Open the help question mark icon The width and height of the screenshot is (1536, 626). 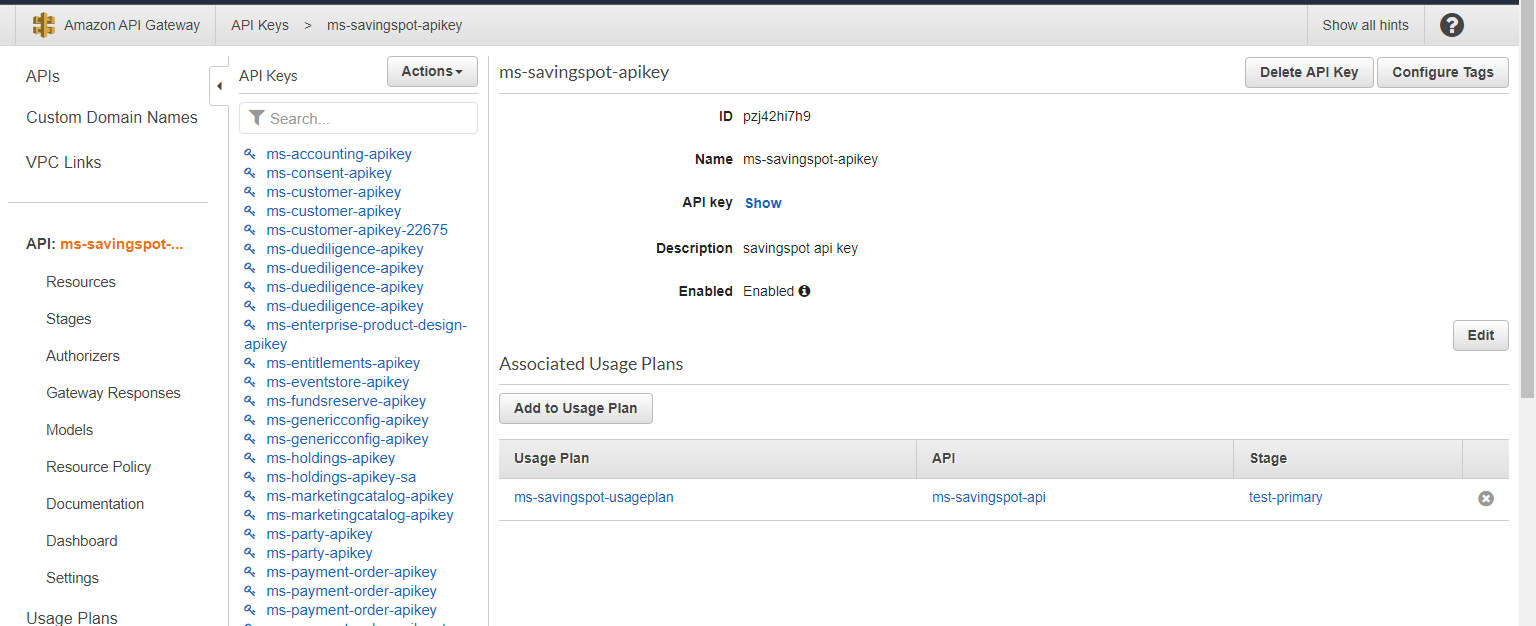coord(1451,25)
